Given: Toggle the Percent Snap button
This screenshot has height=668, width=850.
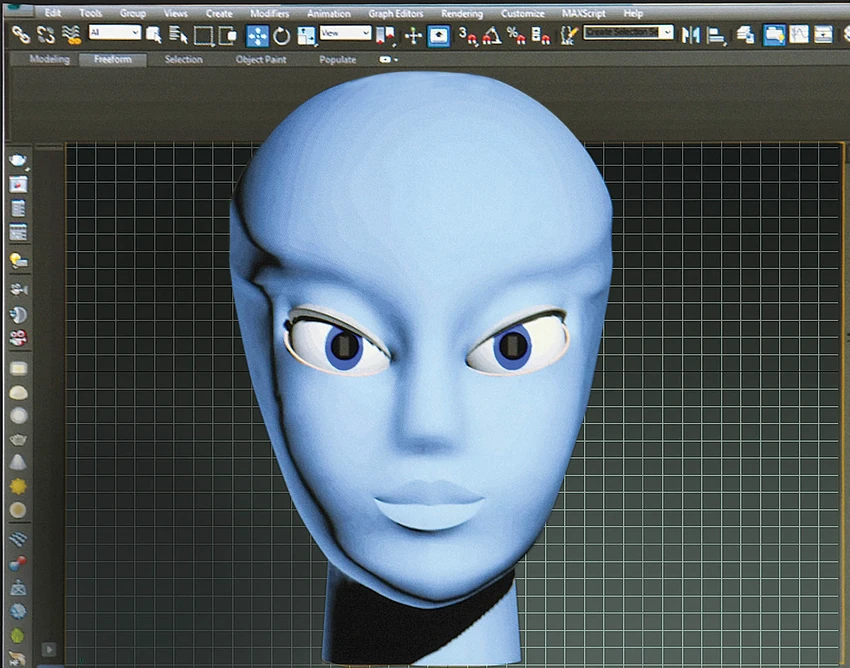Looking at the screenshot, I should pos(516,36).
